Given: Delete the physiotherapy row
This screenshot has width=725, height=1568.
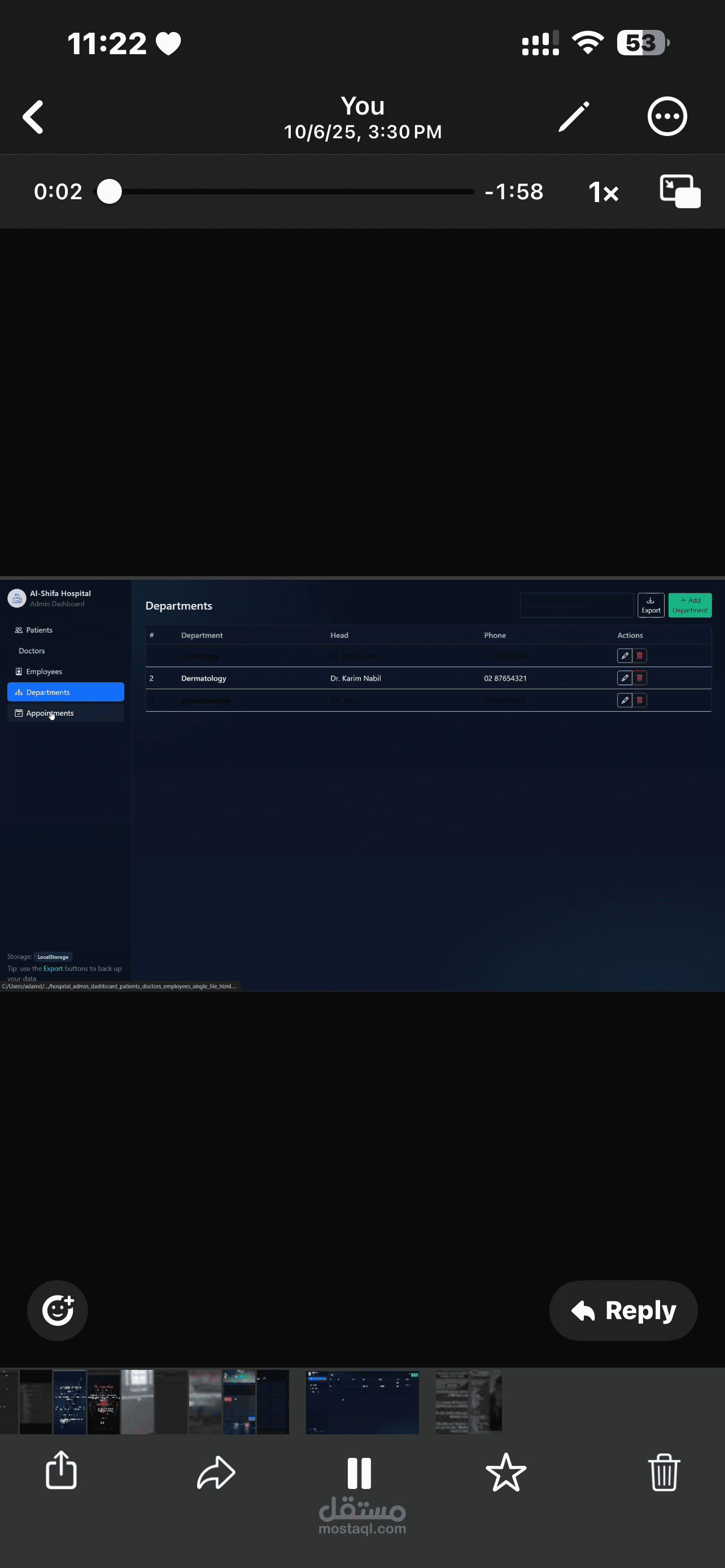Looking at the screenshot, I should [x=640, y=700].
